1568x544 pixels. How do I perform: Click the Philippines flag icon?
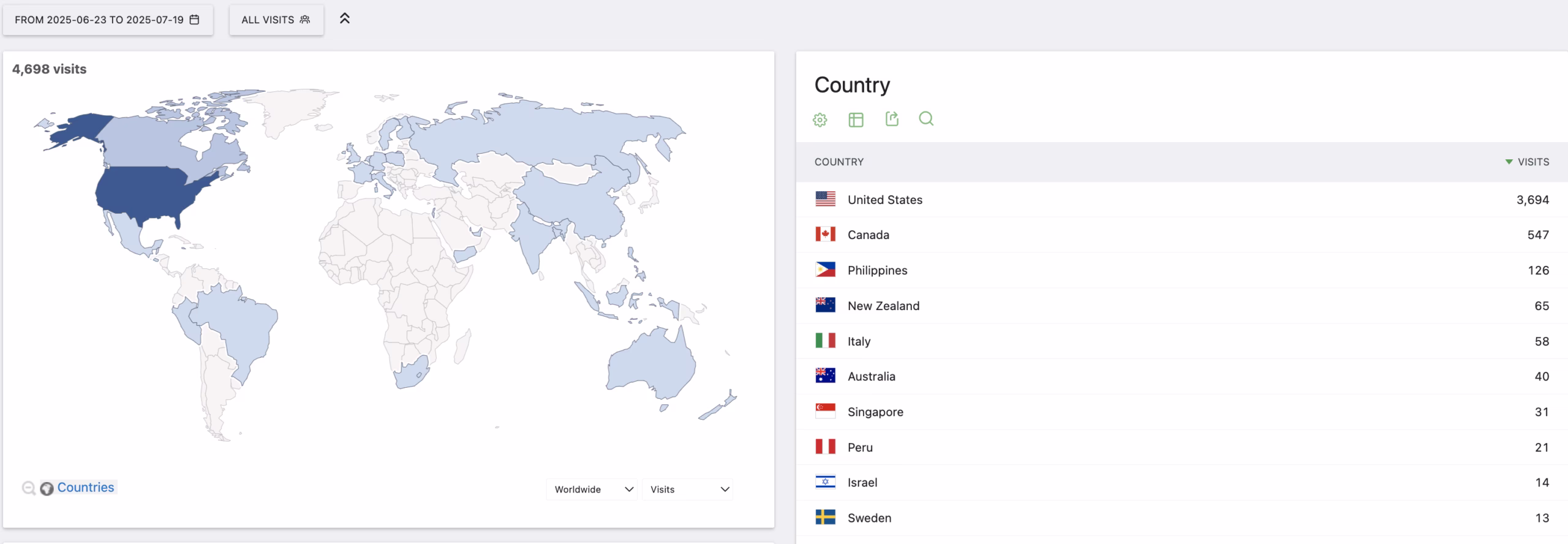[x=825, y=270]
